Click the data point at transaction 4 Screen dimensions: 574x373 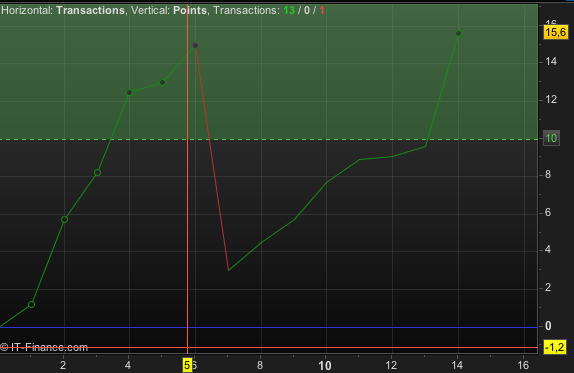(x=129, y=93)
